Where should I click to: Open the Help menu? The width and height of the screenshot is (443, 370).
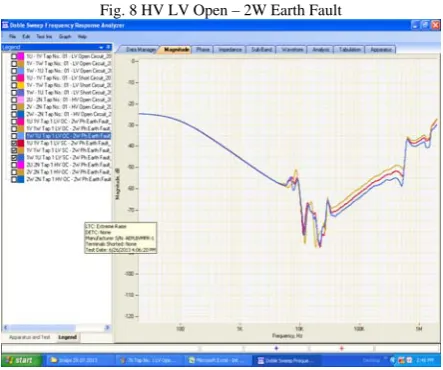82,36
